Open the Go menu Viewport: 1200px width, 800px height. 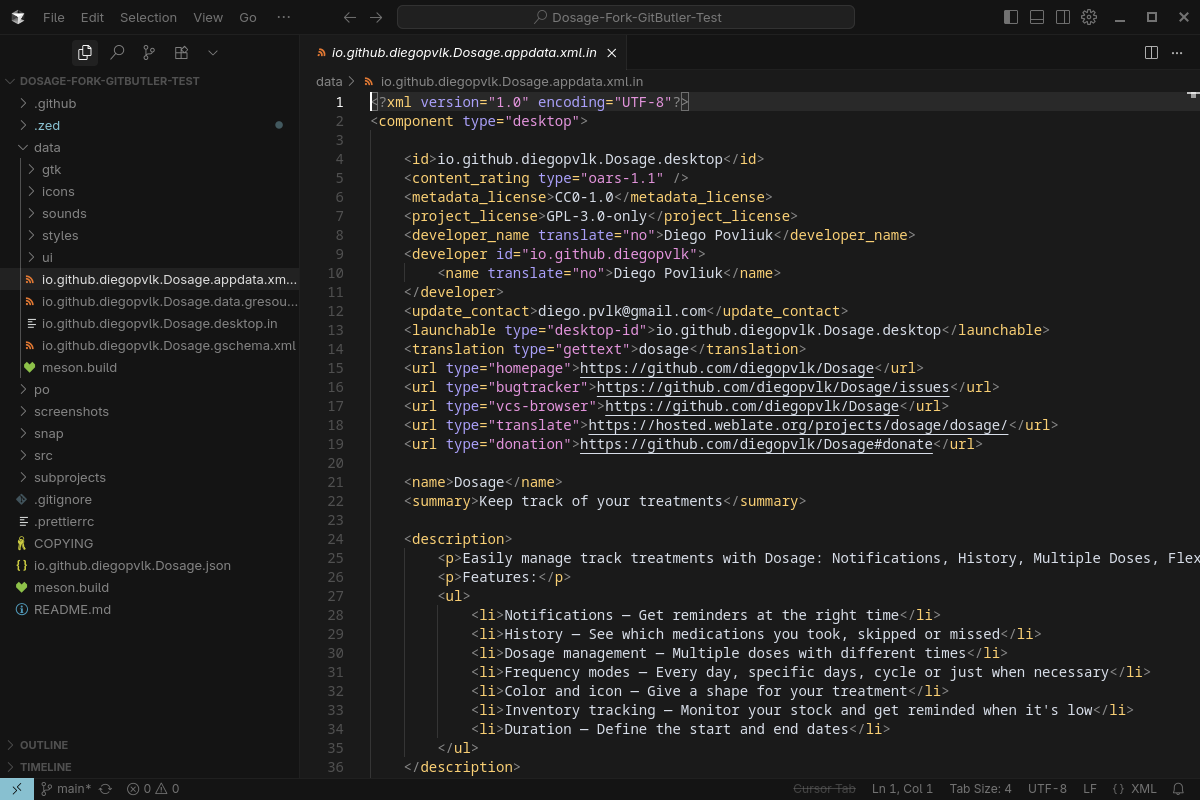coord(246,17)
